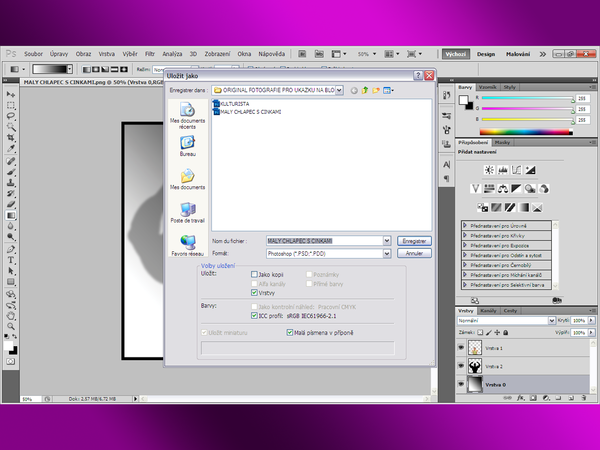Expand Přednastavení pro Křivky presets
Screen dimensions: 600x450
[465, 235]
